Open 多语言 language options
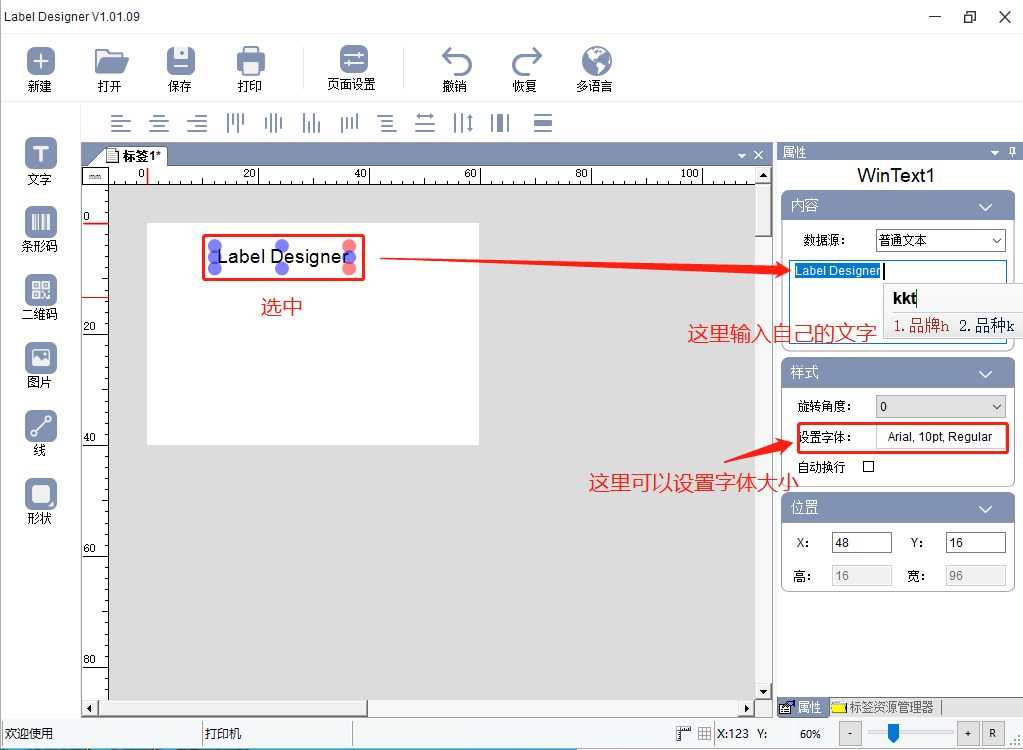The image size is (1023, 750). pos(596,69)
